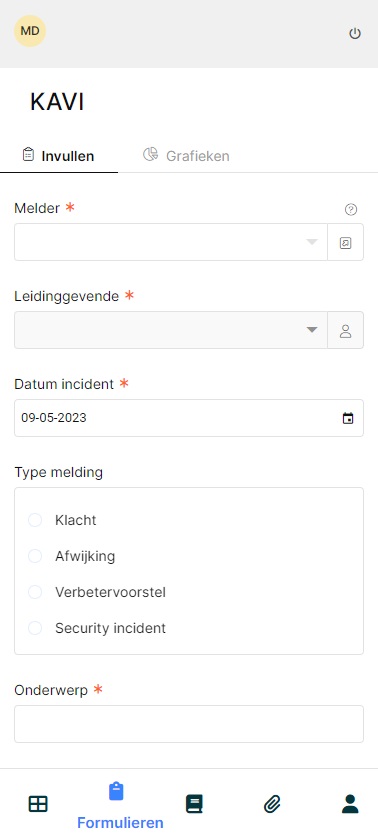The width and height of the screenshot is (378, 839).
Task: Expand the Leidinggevende dropdown arrow
Action: tap(312, 330)
